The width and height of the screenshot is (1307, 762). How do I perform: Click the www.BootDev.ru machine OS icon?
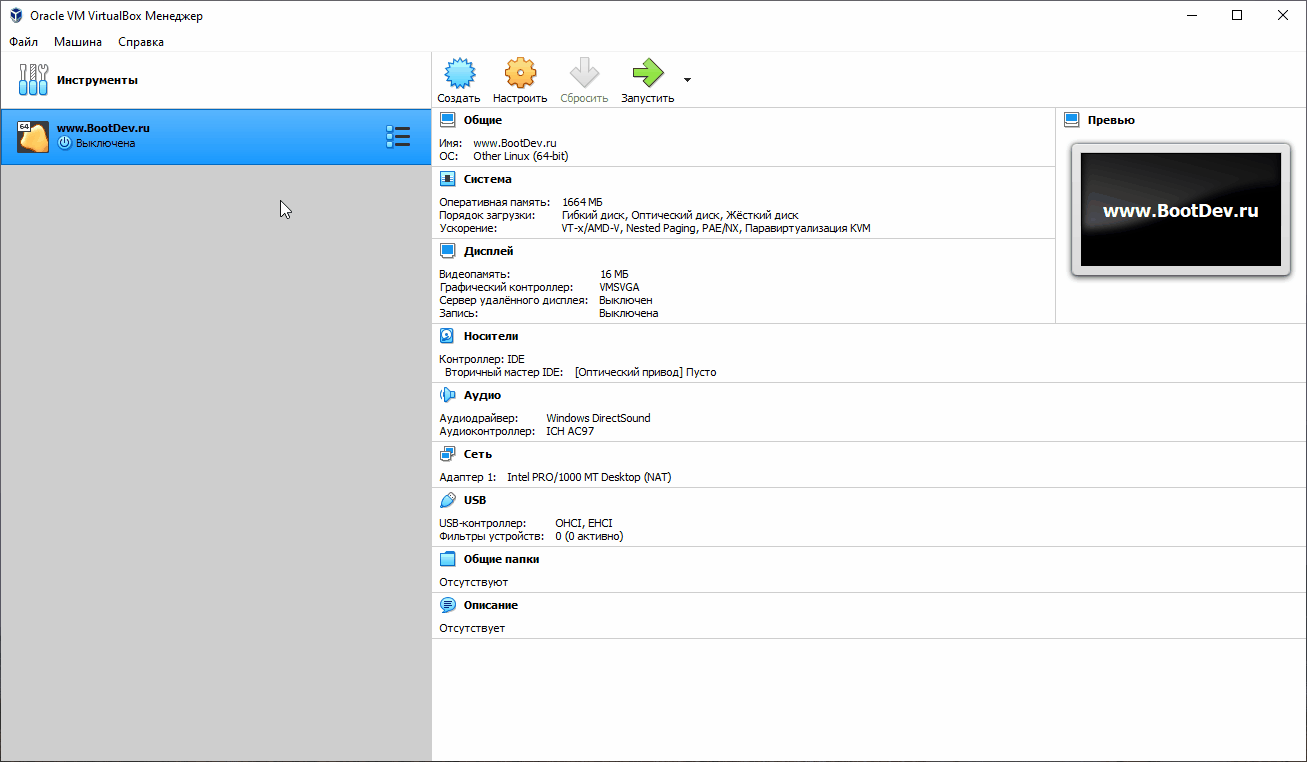tap(33, 137)
